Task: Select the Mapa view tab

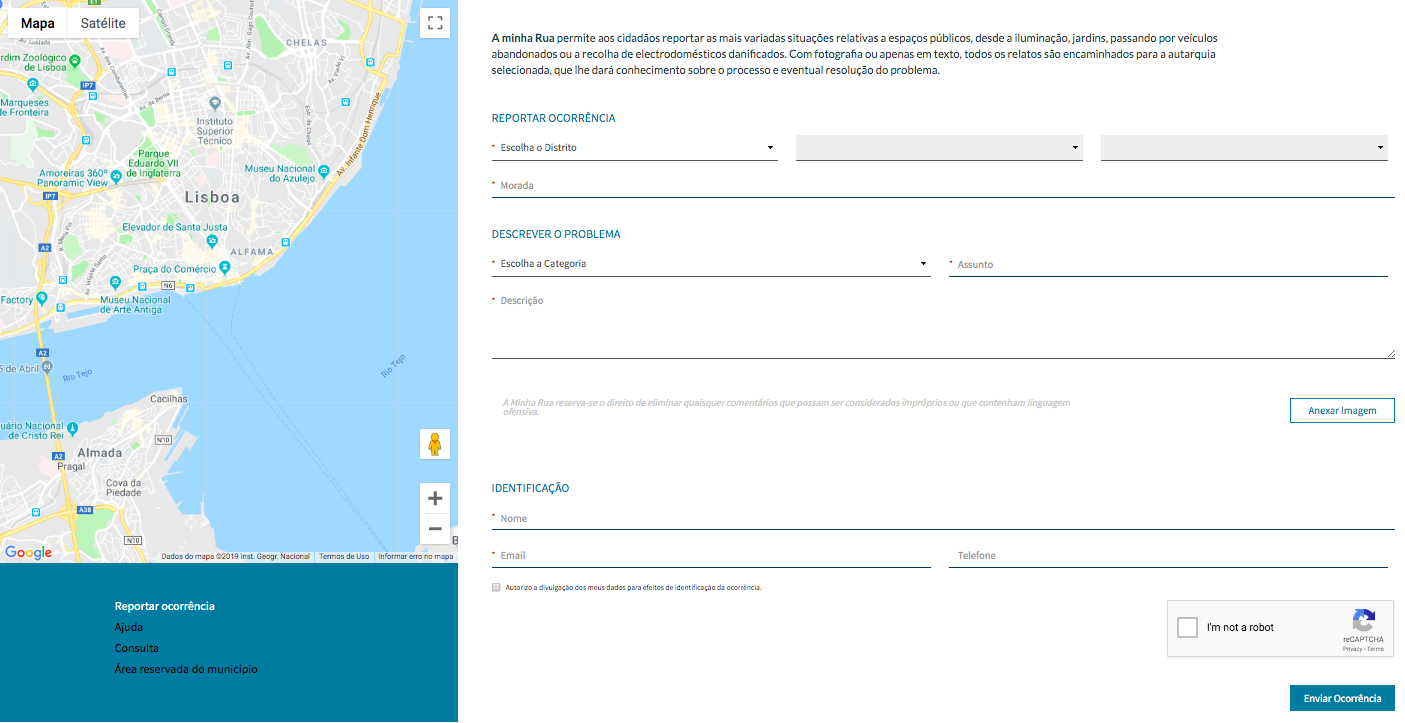Action: coord(38,23)
